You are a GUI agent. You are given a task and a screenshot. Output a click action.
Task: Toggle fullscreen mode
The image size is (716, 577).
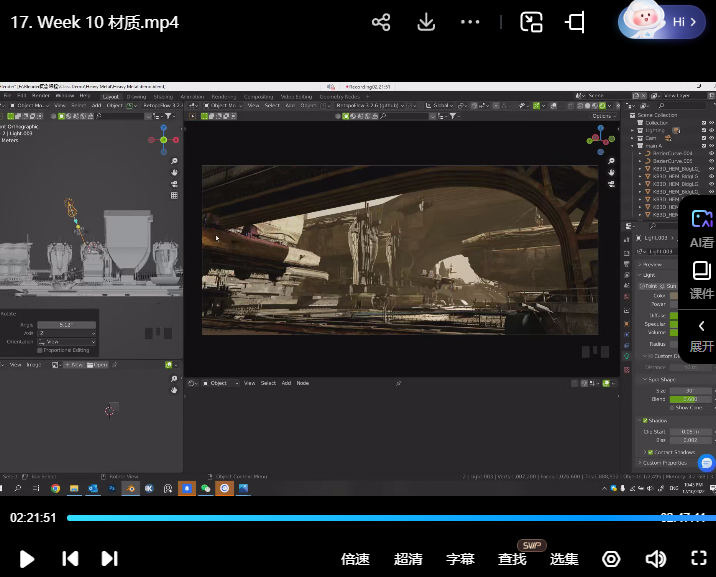[699, 559]
